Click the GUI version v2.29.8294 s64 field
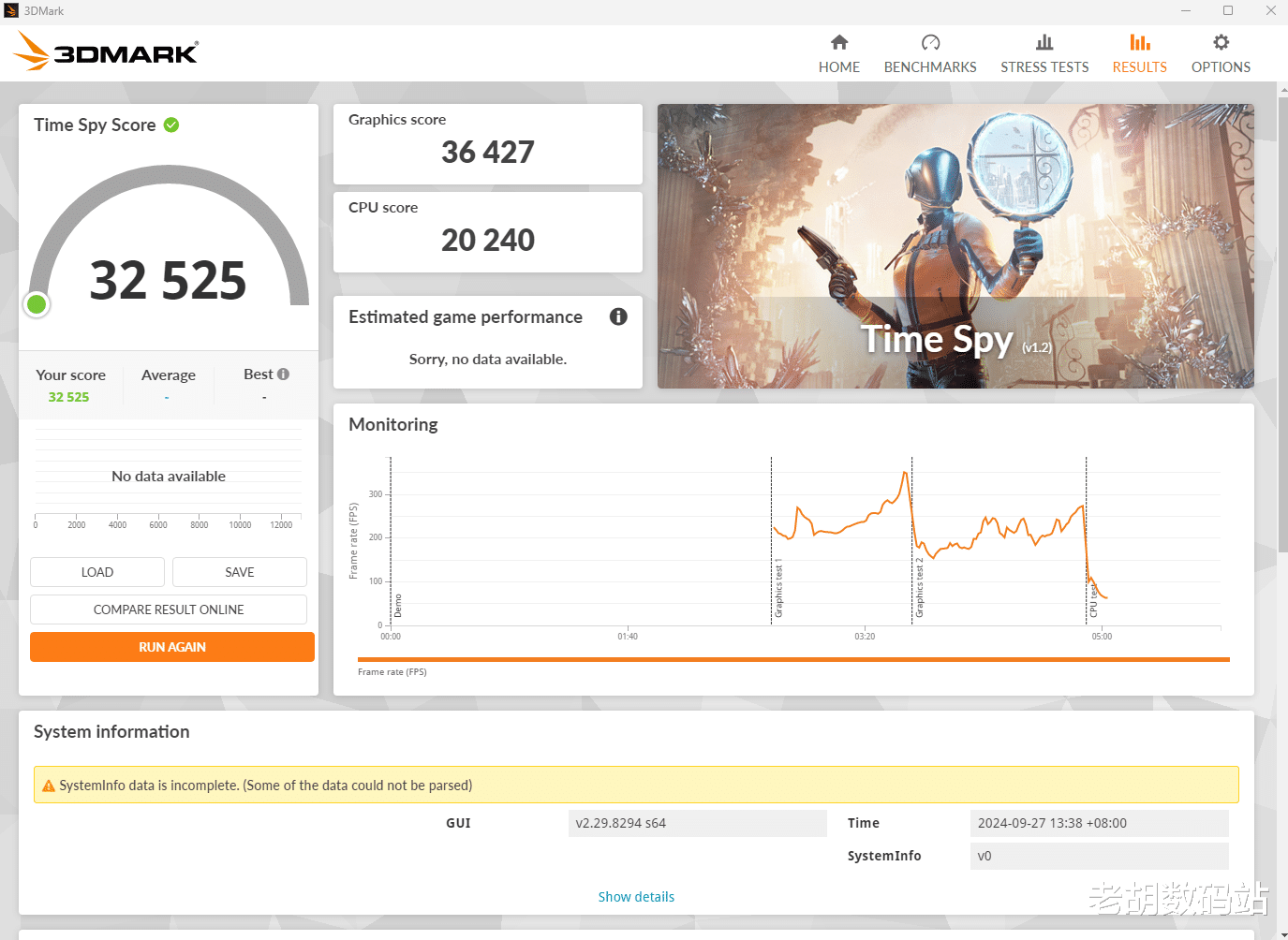 [x=698, y=823]
